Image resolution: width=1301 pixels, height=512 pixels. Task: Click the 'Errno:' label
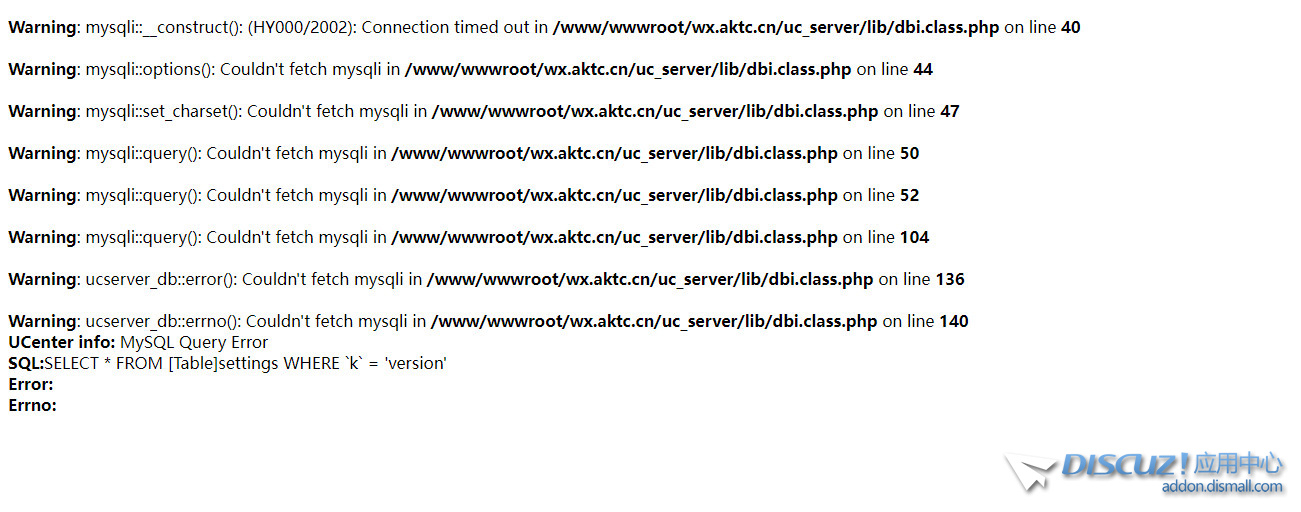33,406
